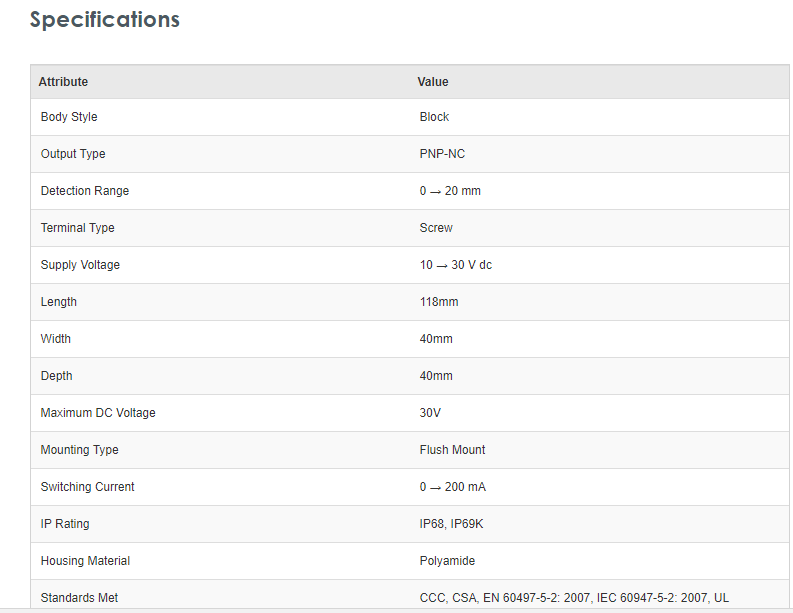Select the Body Style attribute cell

(x=69, y=117)
